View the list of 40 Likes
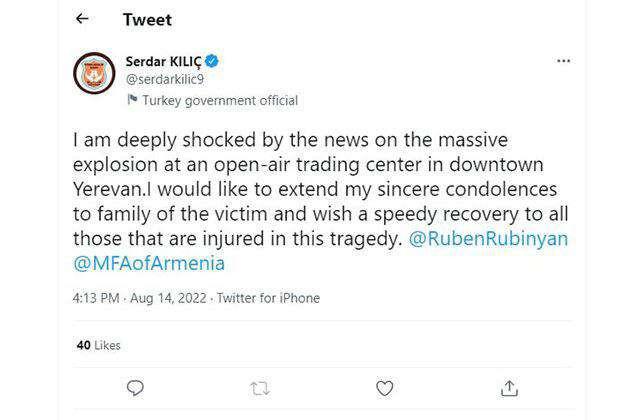Screen dimensions: 640x420 click(98, 345)
